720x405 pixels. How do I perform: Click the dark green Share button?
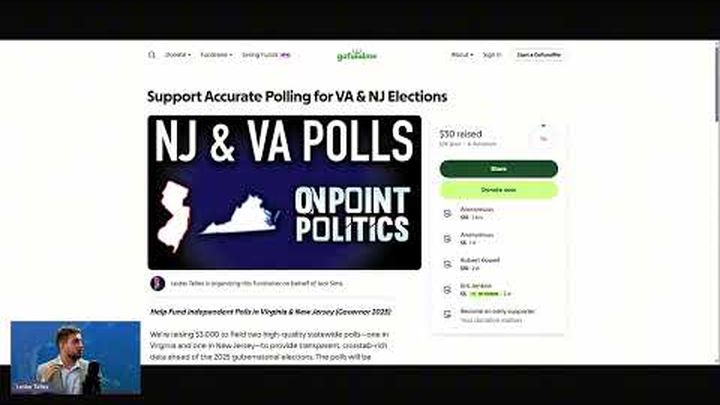pyautogui.click(x=499, y=169)
